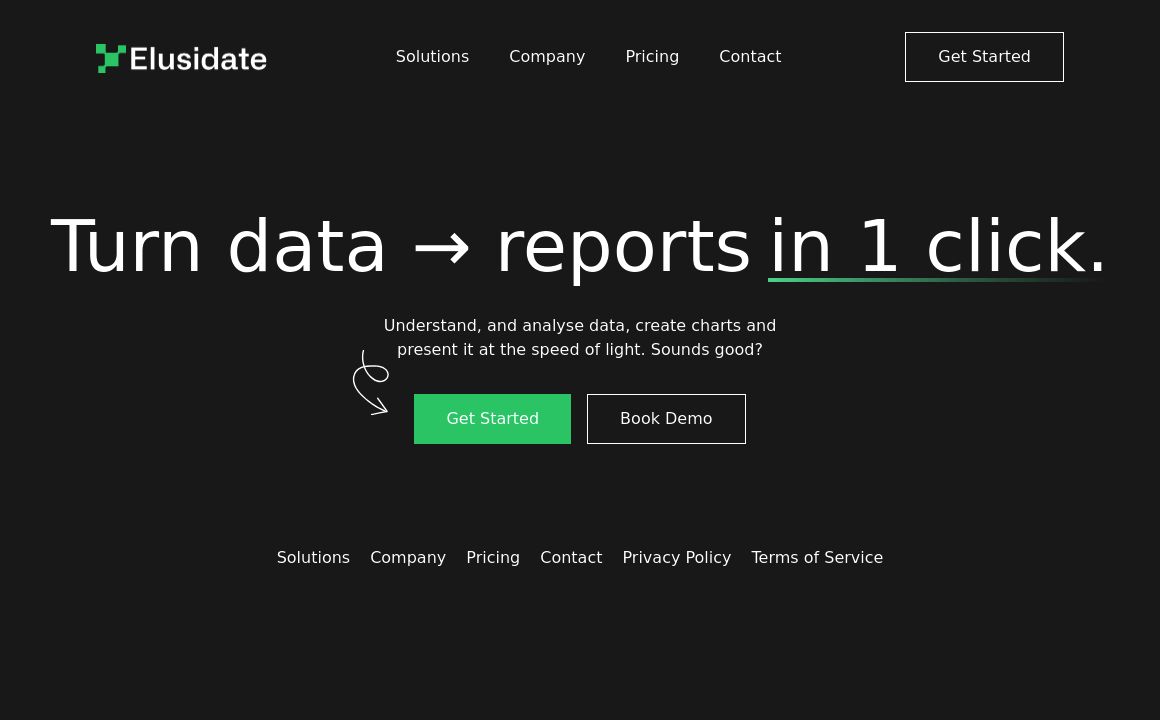Select Contact in the header navigation
The width and height of the screenshot is (1160, 720).
(750, 57)
